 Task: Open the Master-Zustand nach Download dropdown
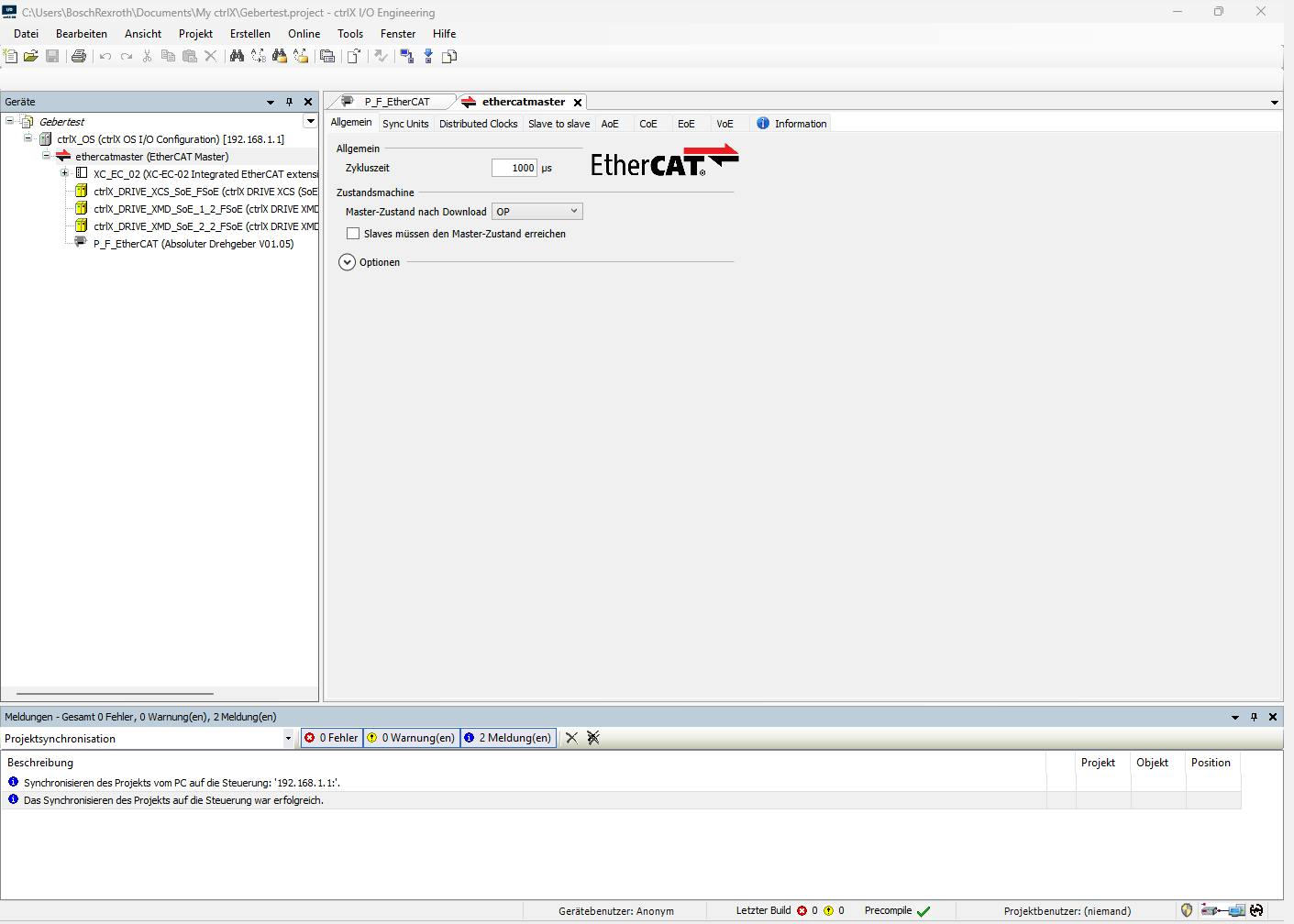536,212
